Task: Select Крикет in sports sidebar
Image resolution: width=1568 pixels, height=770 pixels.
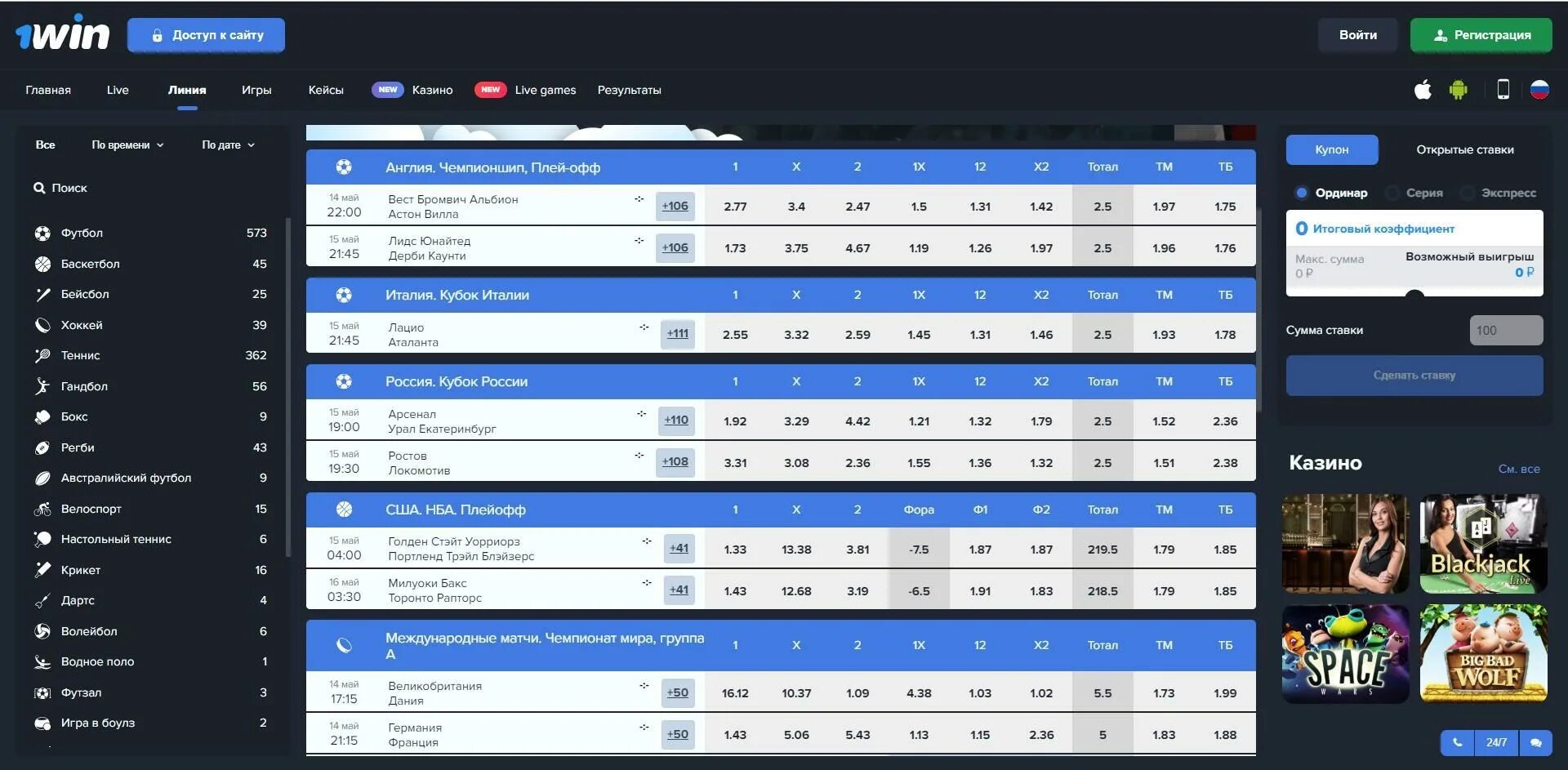Action: pos(151,570)
